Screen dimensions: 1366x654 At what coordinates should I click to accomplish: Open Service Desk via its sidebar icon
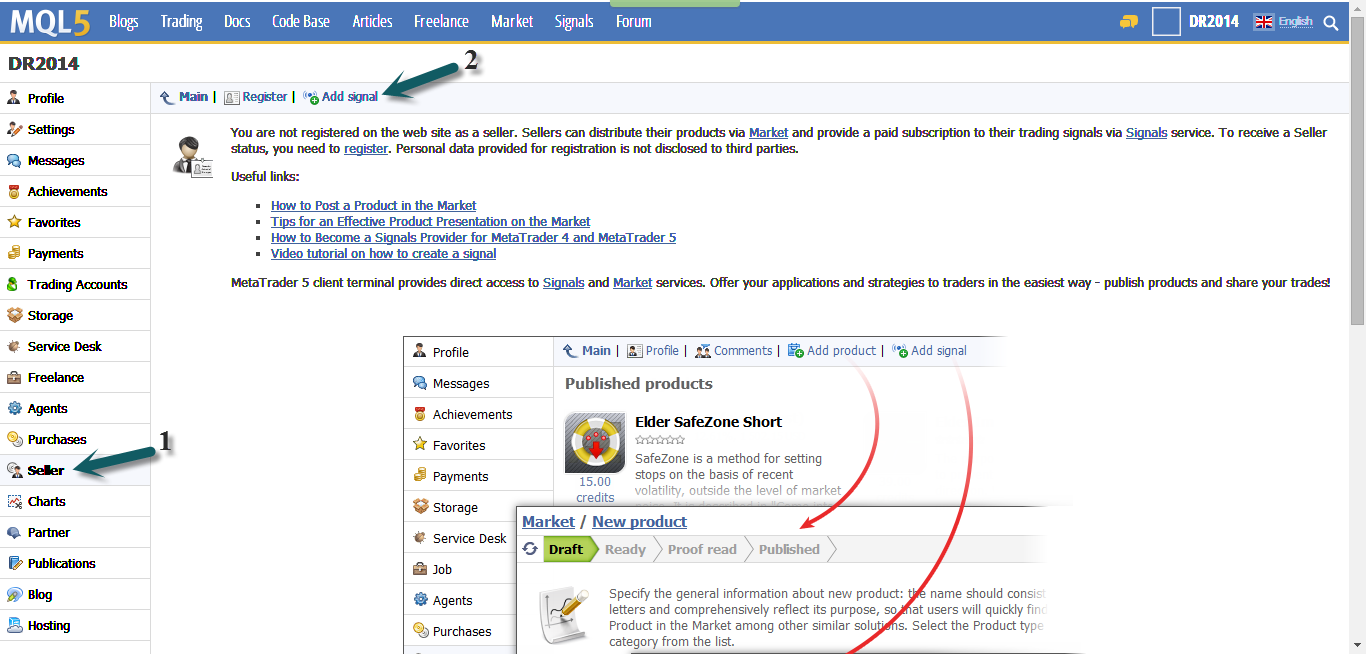coord(14,346)
